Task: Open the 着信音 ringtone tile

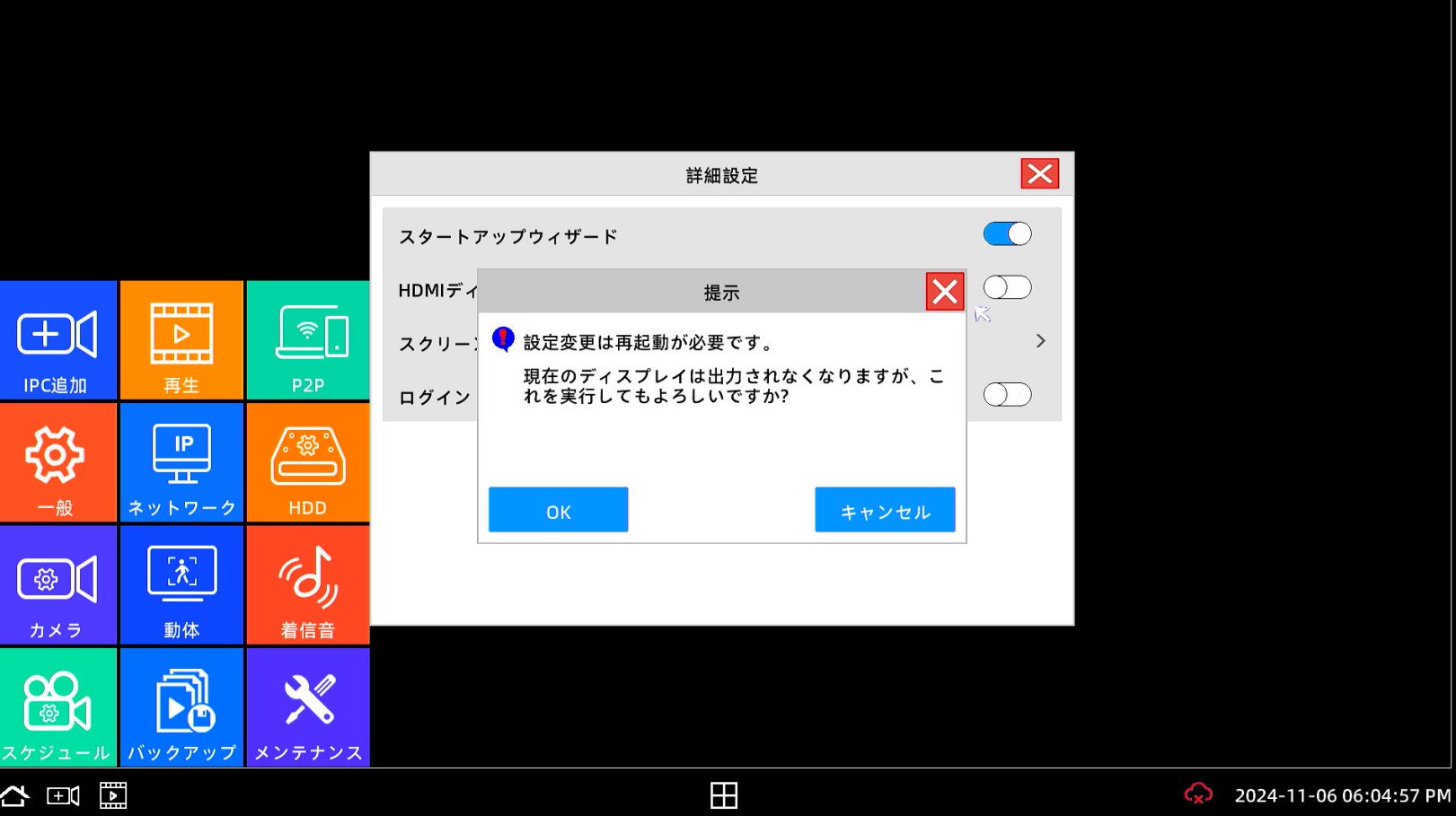Action: (308, 585)
